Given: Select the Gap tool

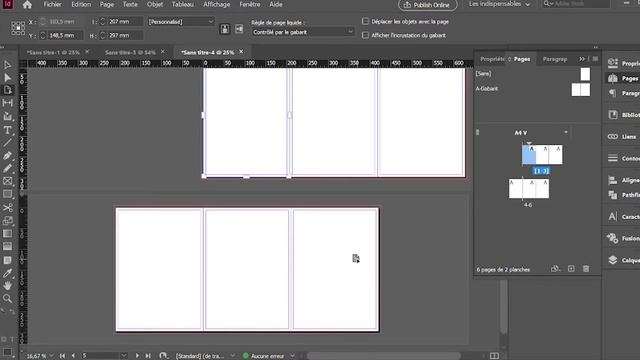Looking at the screenshot, I should click(x=7, y=103).
